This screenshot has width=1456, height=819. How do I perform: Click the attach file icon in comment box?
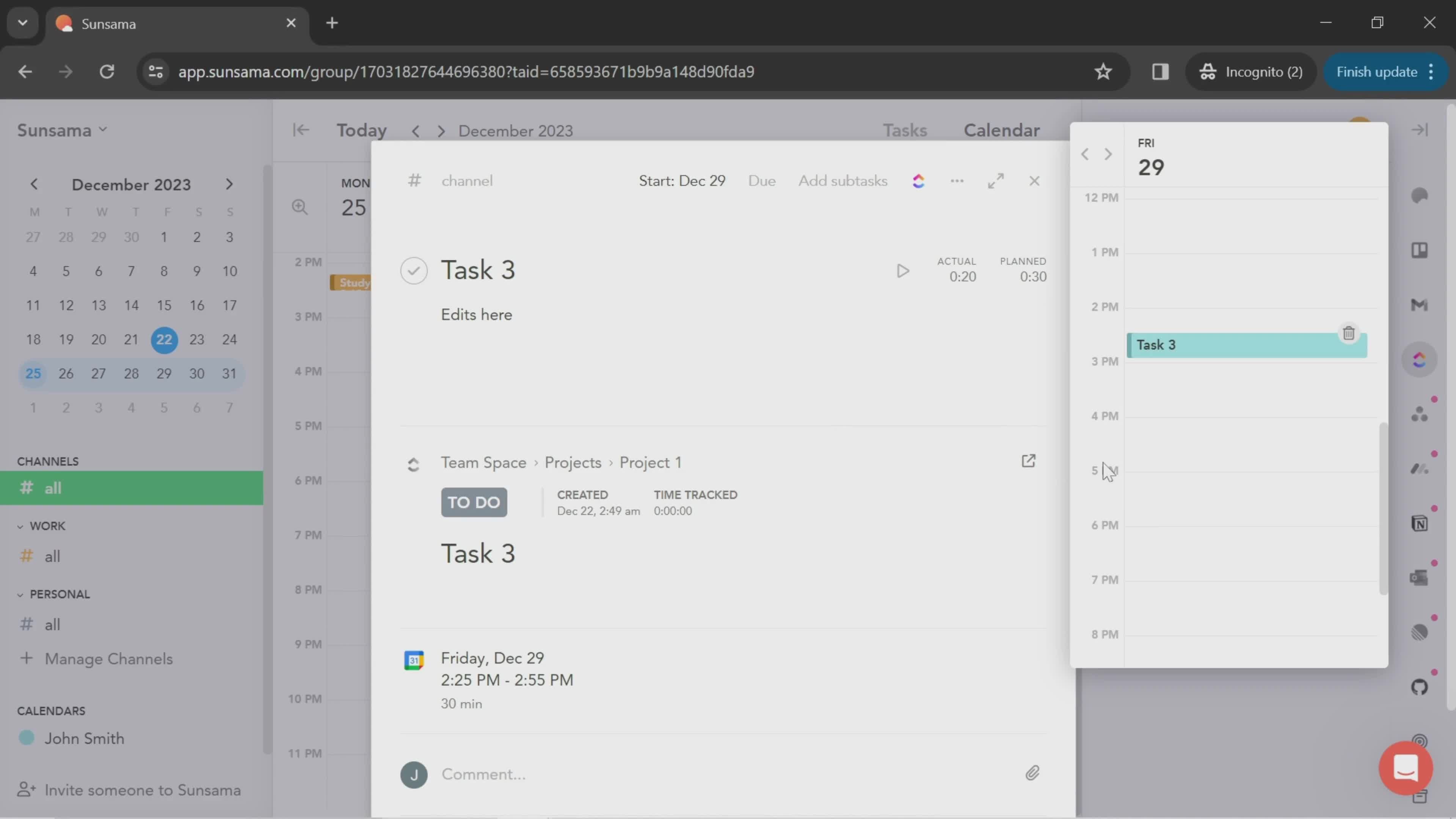pos(1032,773)
